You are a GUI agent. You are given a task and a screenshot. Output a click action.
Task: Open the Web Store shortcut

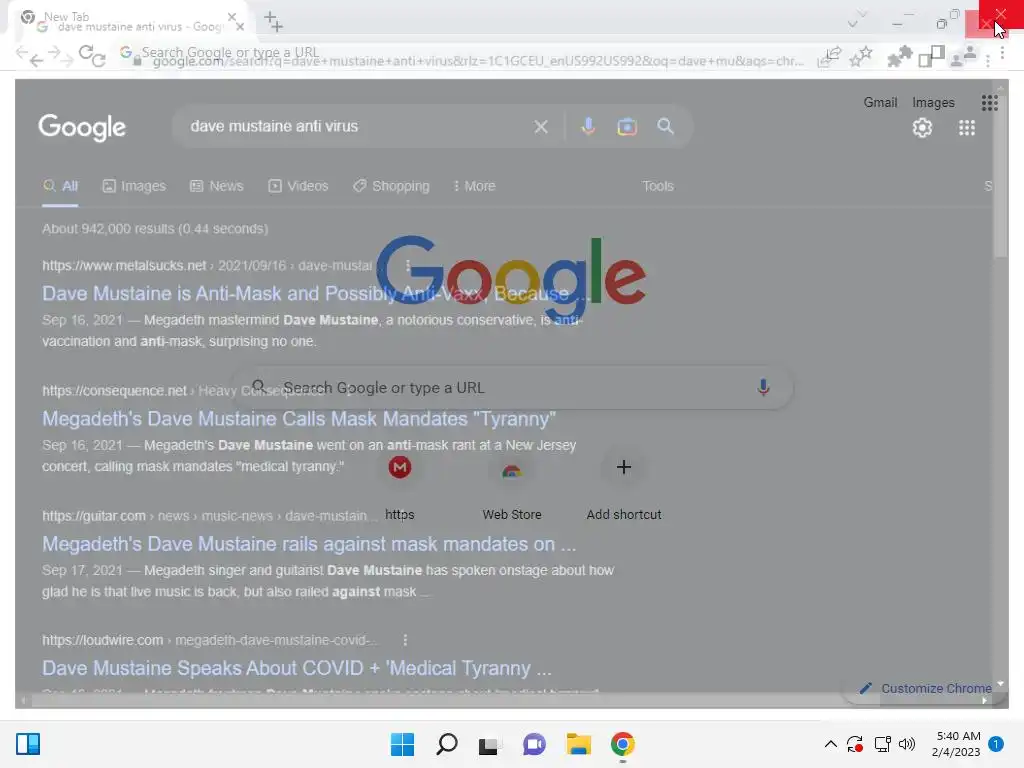[512, 485]
